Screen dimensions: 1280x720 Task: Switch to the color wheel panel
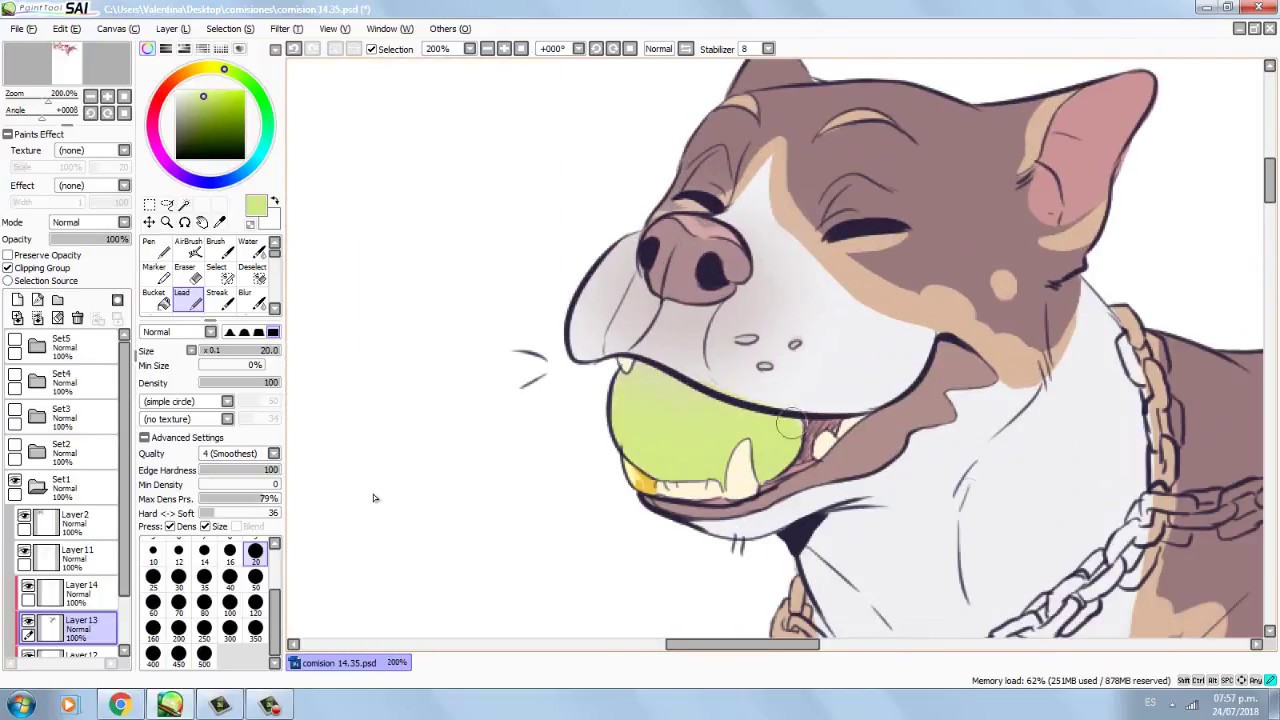(x=148, y=49)
